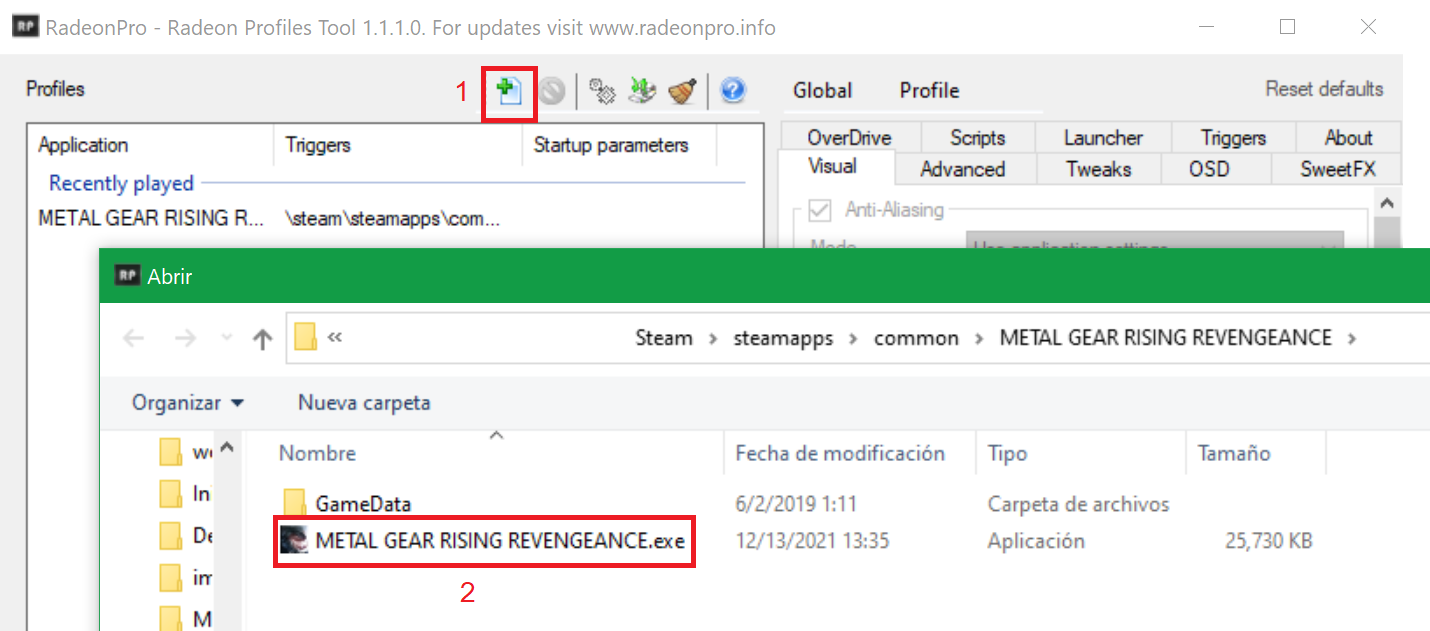1430x631 pixels.
Task: Open the Triggers tab
Action: tap(1233, 137)
